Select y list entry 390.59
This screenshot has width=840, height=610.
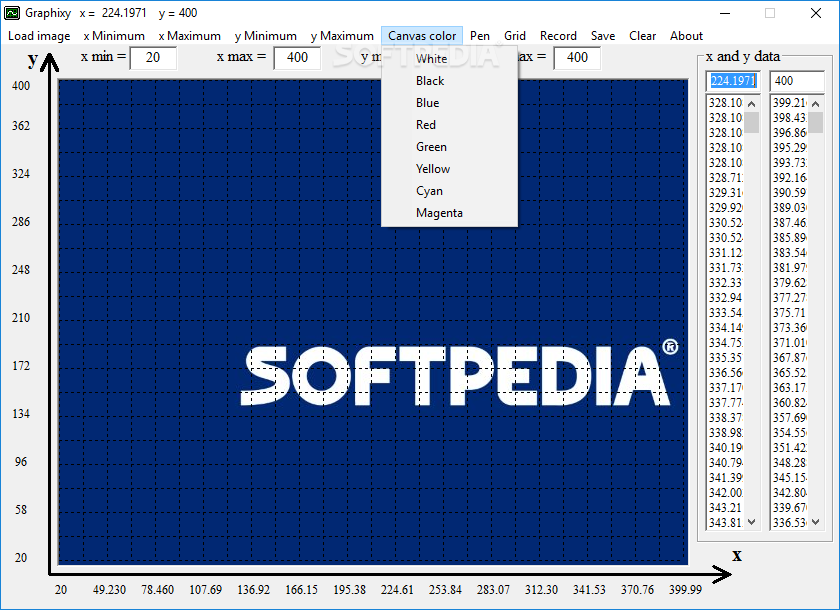(x=790, y=193)
